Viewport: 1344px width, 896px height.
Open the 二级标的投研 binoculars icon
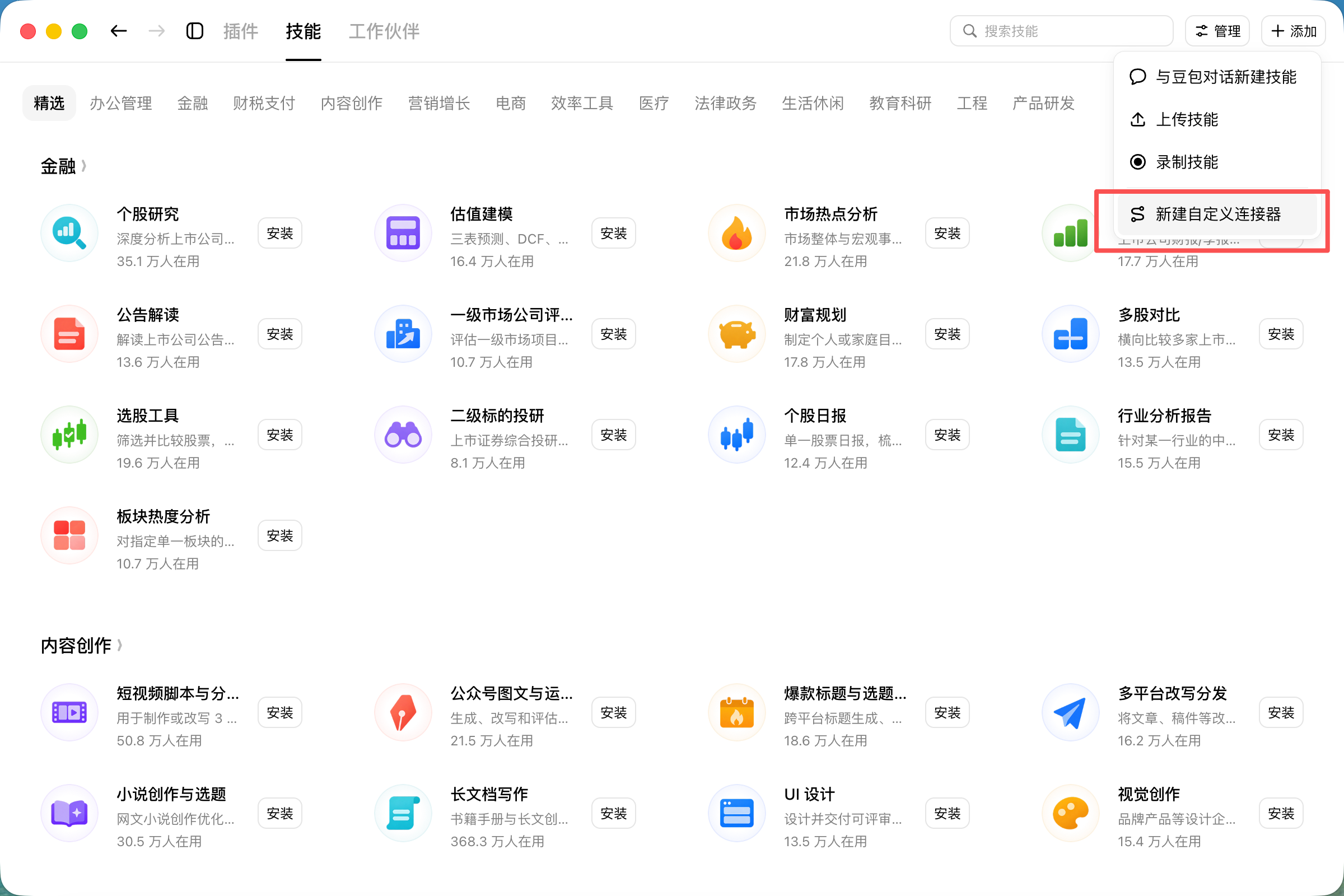point(403,435)
